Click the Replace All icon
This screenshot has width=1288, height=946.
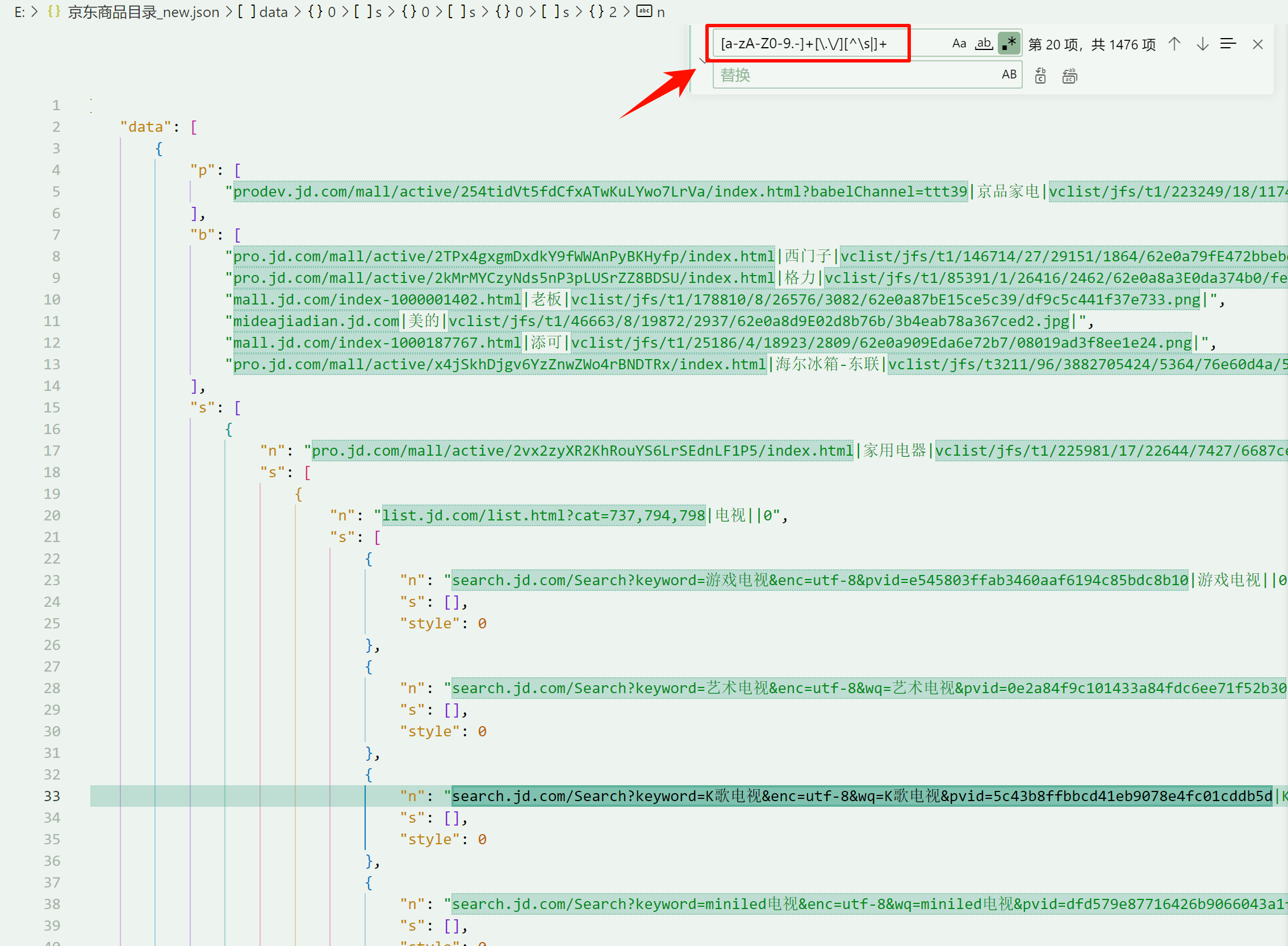[1069, 76]
